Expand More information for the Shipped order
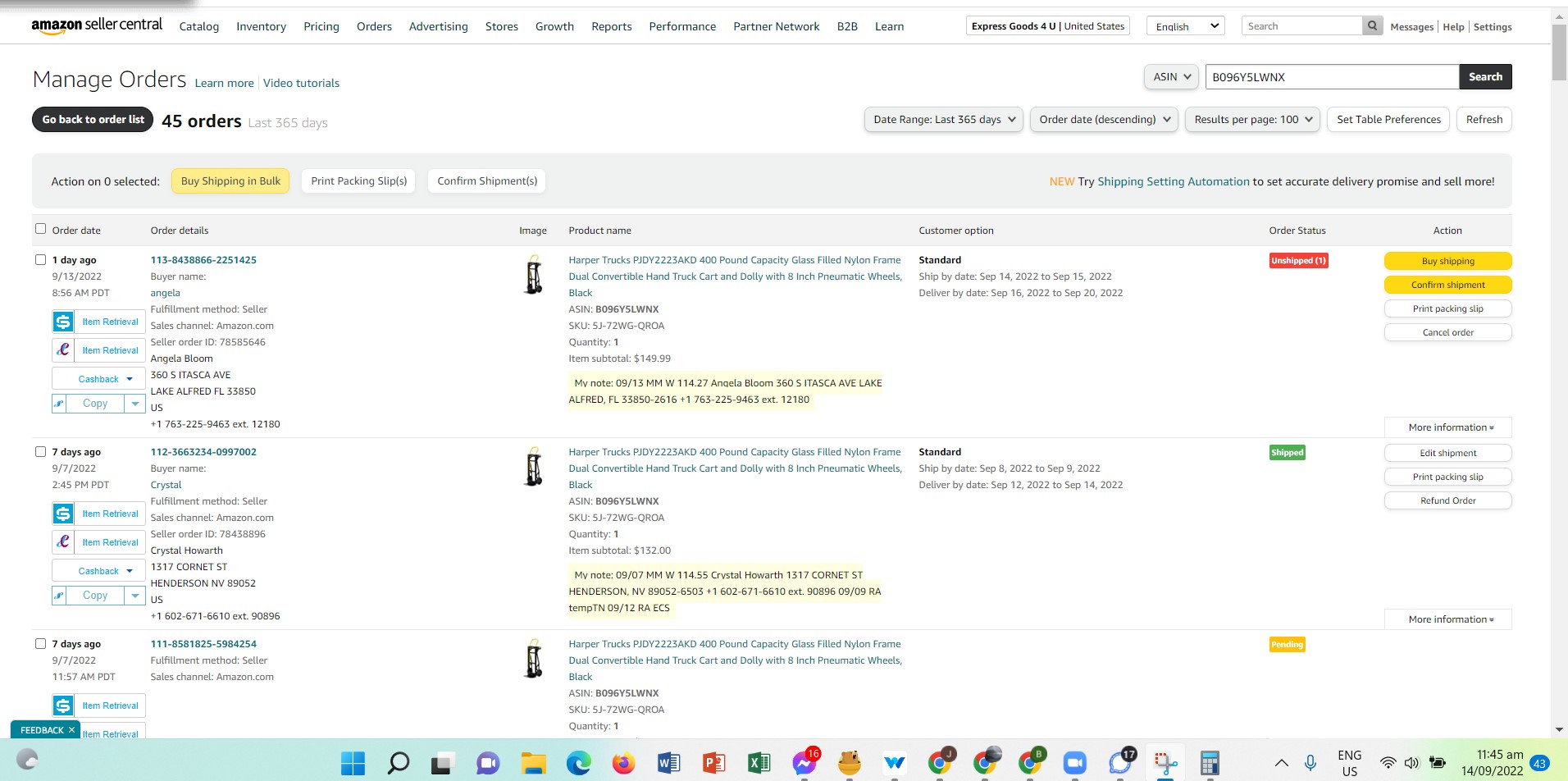This screenshot has width=1568, height=781. coord(1448,619)
